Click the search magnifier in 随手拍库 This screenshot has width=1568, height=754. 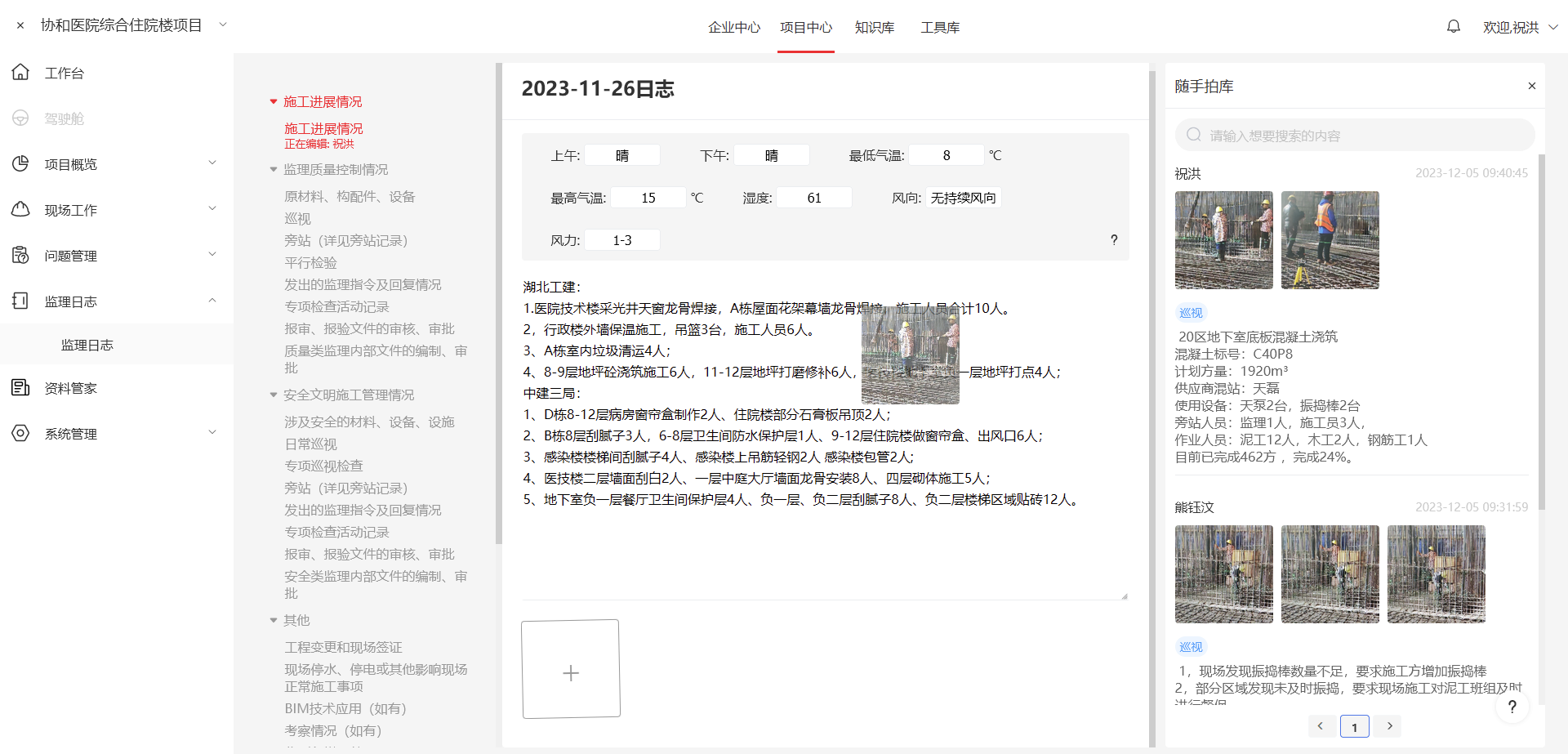pos(1194,135)
